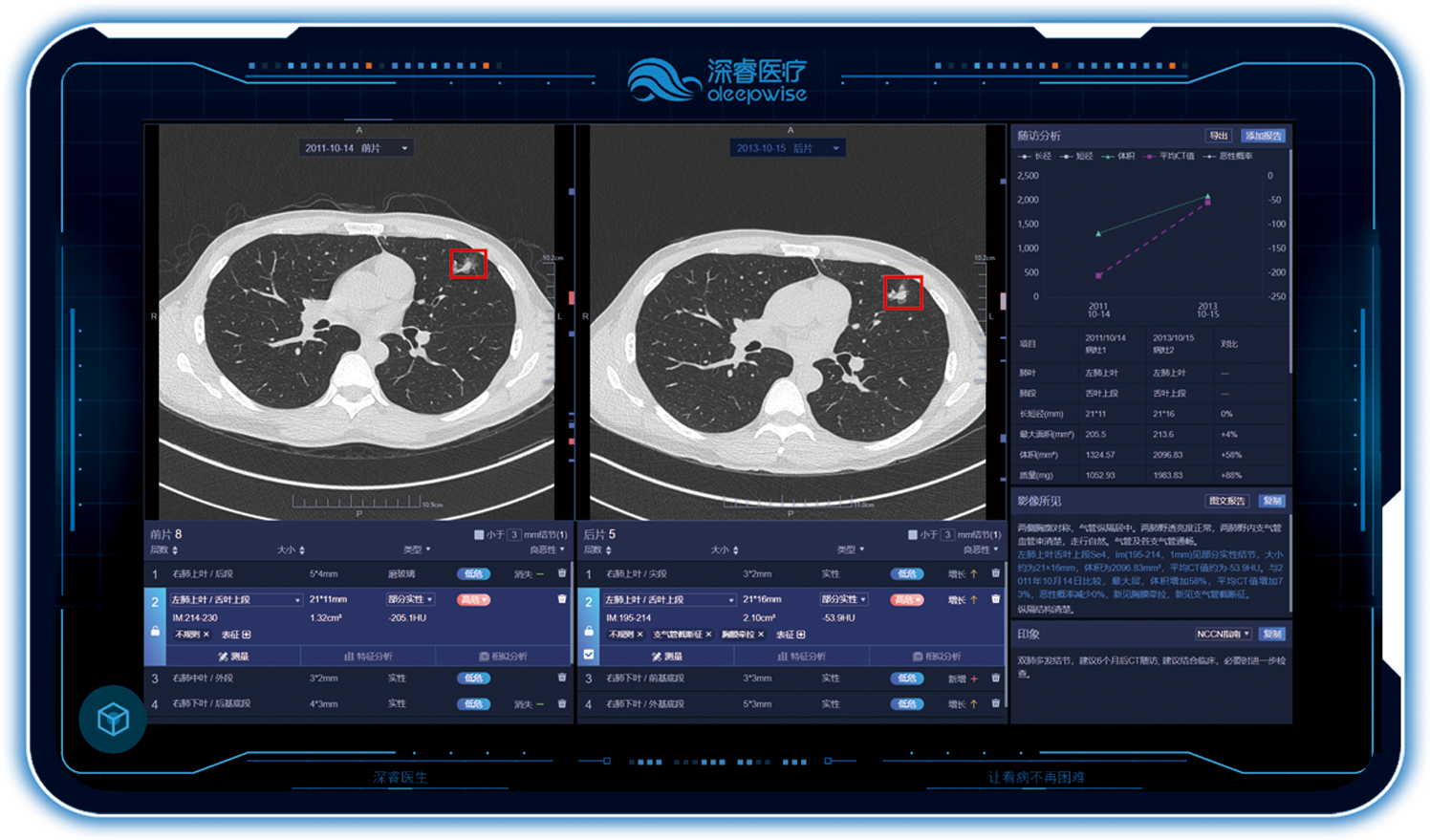1430x840 pixels.
Task: Toggle the lock icon on 前片 nodule 2
Action: tap(155, 631)
